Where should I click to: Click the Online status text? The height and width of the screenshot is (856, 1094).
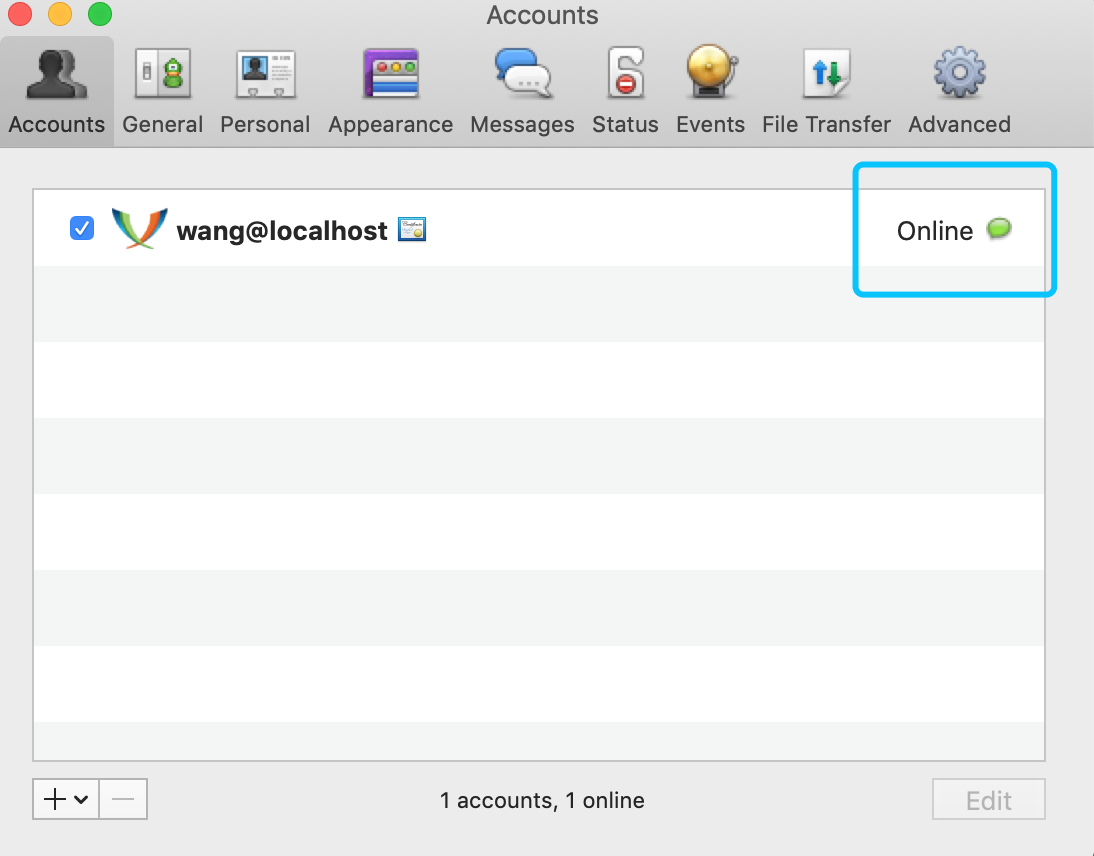(x=935, y=231)
